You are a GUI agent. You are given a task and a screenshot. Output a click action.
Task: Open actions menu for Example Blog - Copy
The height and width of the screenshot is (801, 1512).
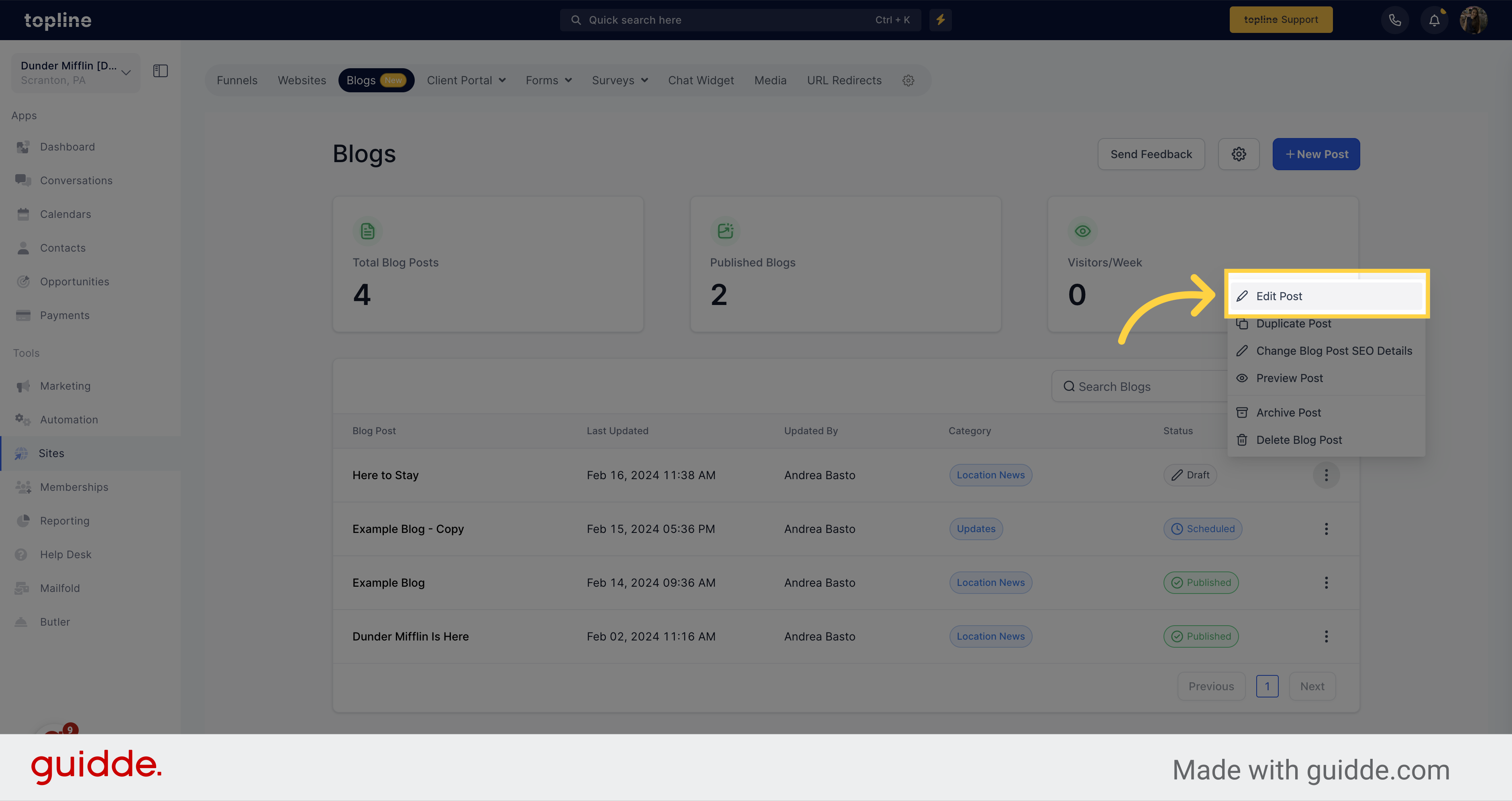coord(1326,529)
